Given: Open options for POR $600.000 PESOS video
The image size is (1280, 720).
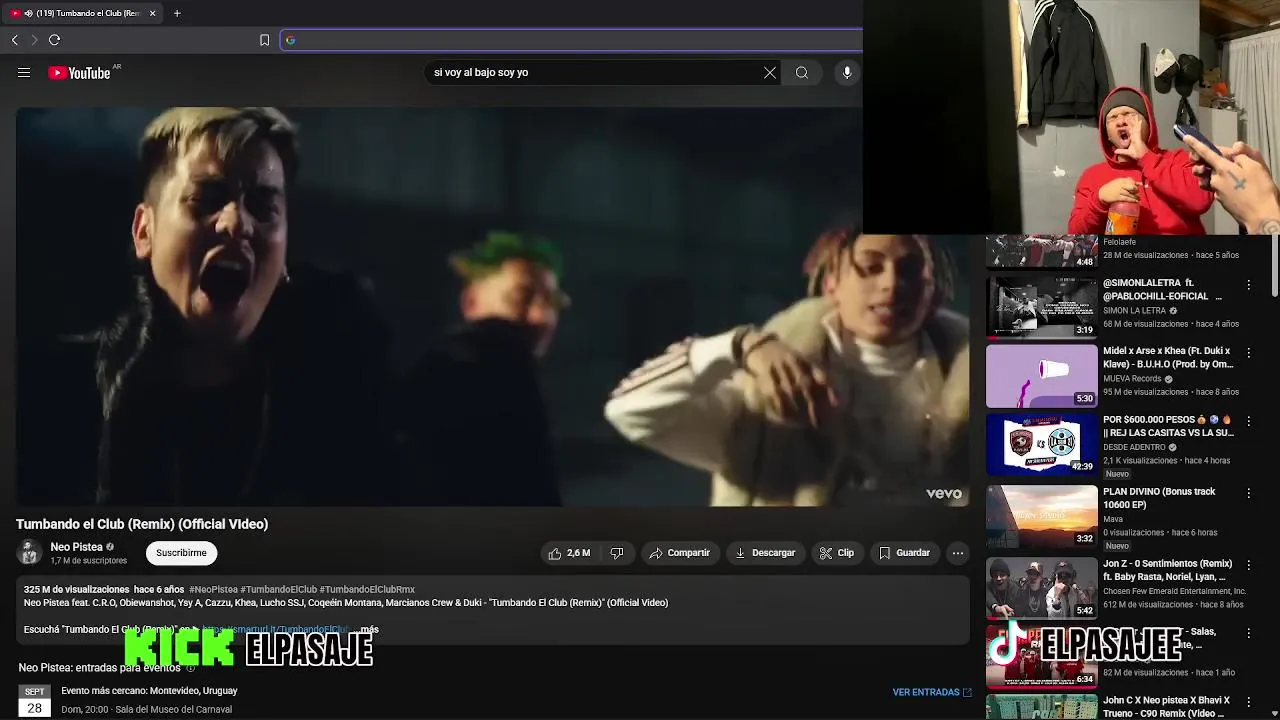Looking at the screenshot, I should click(1248, 422).
